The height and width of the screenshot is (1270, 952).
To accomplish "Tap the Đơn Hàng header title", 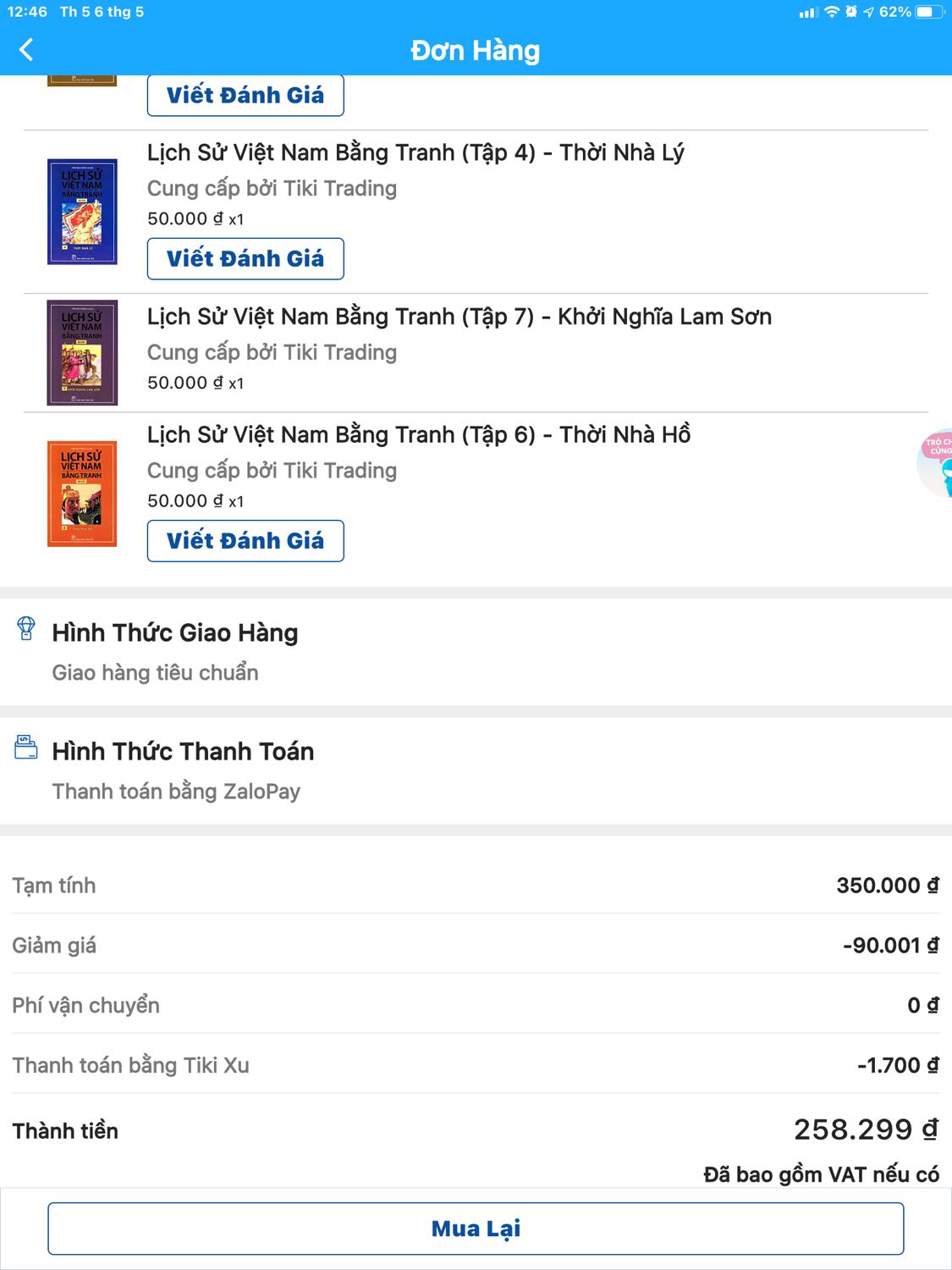I will [x=476, y=50].
